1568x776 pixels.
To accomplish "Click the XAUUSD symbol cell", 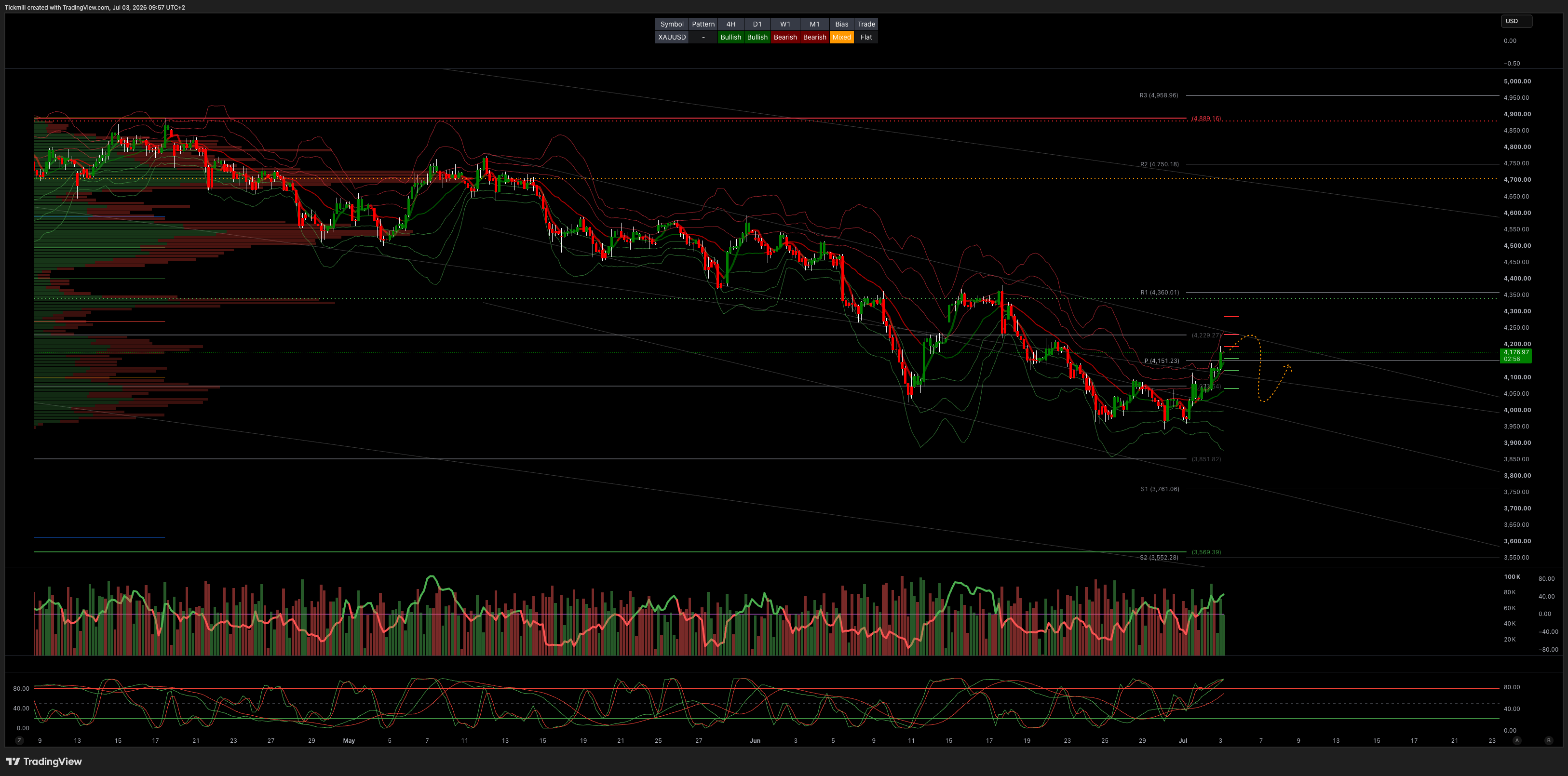I will pos(672,37).
